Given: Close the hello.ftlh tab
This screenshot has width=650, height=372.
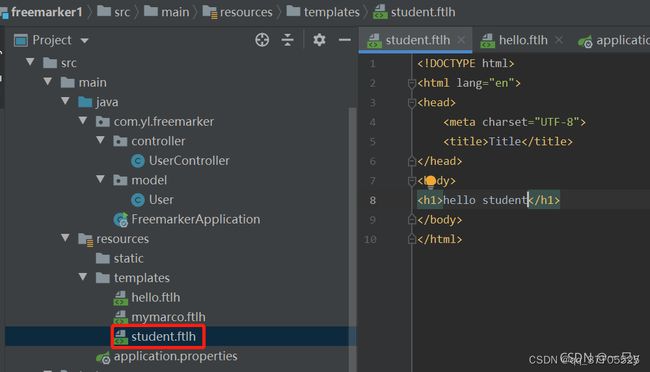Looking at the screenshot, I should tap(559, 40).
